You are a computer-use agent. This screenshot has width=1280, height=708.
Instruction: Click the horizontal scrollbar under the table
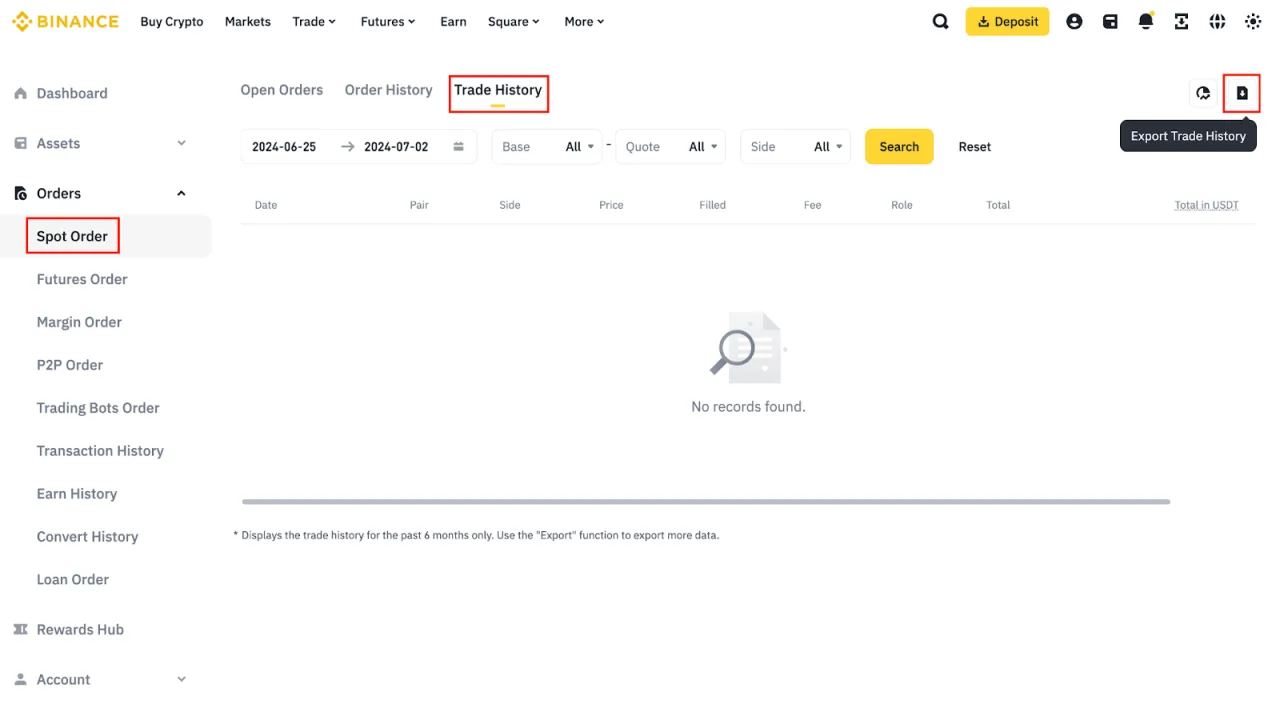[x=705, y=502]
